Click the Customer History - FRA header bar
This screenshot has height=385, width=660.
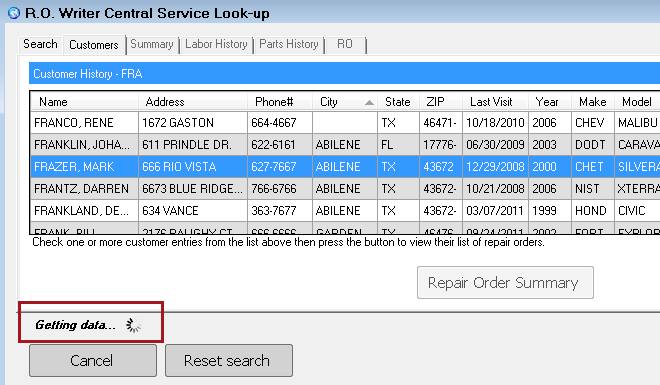pyautogui.click(x=344, y=74)
